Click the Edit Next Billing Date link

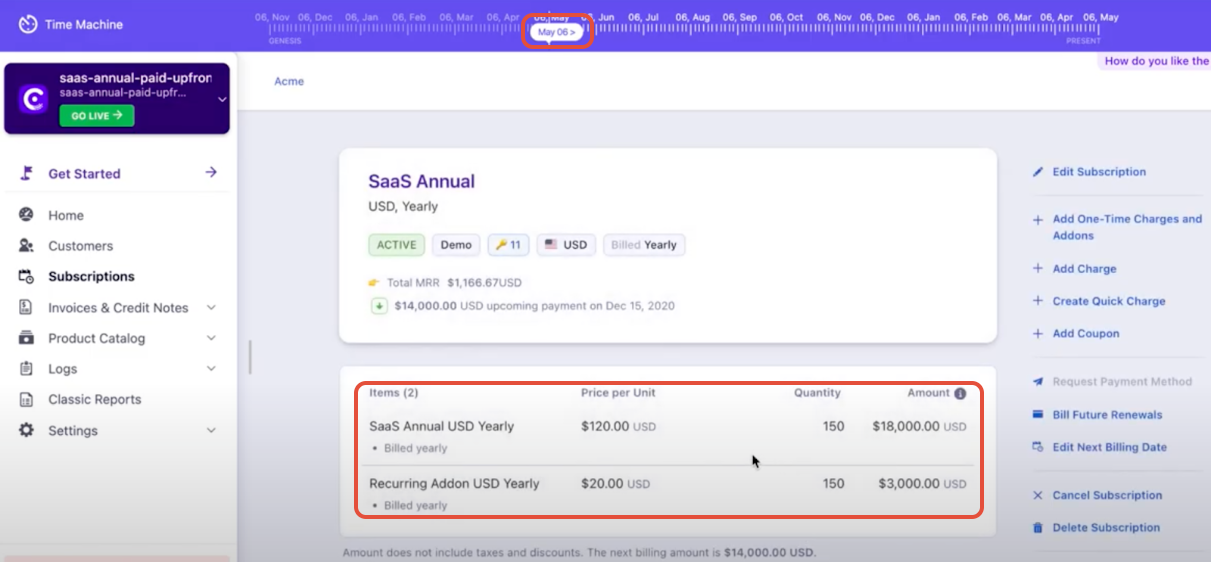point(1109,447)
